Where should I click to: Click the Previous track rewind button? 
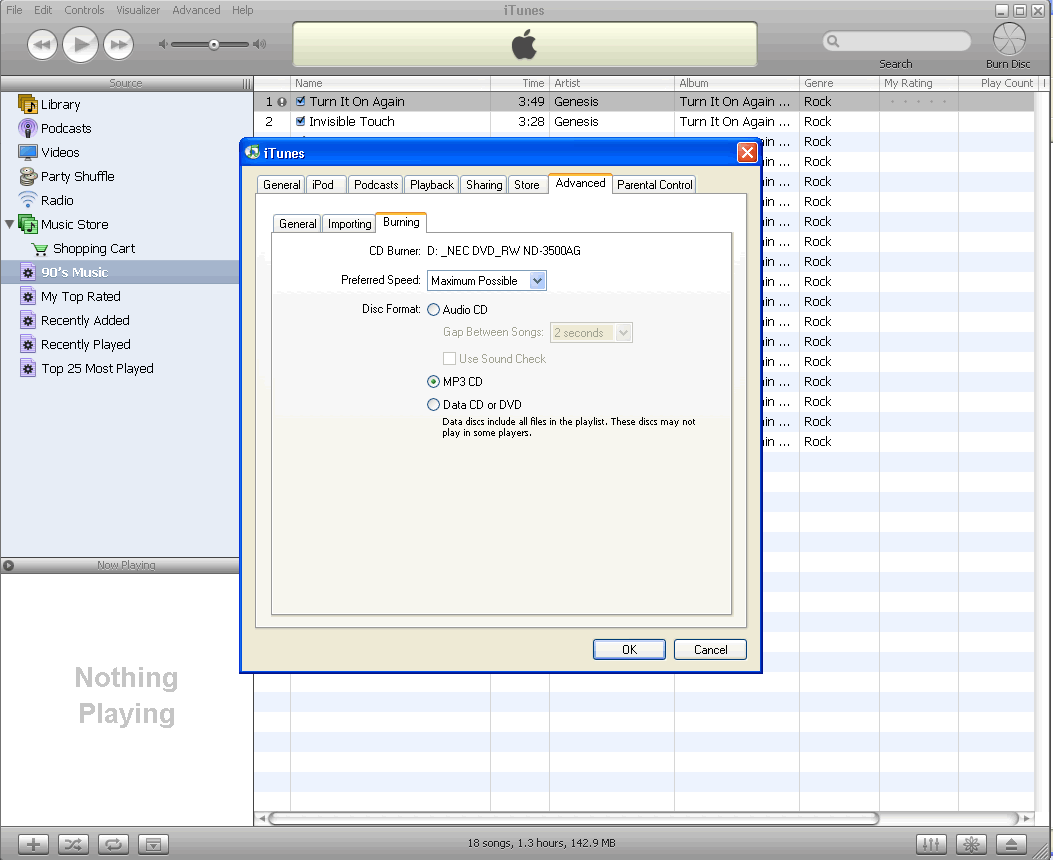tap(42, 45)
